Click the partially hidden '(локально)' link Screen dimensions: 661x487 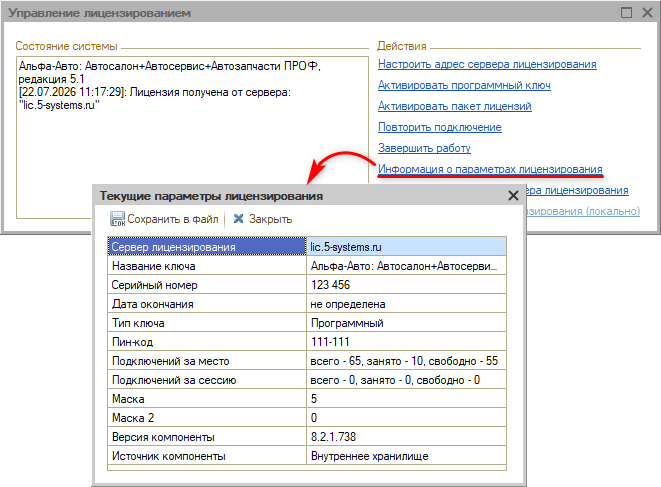point(583,211)
